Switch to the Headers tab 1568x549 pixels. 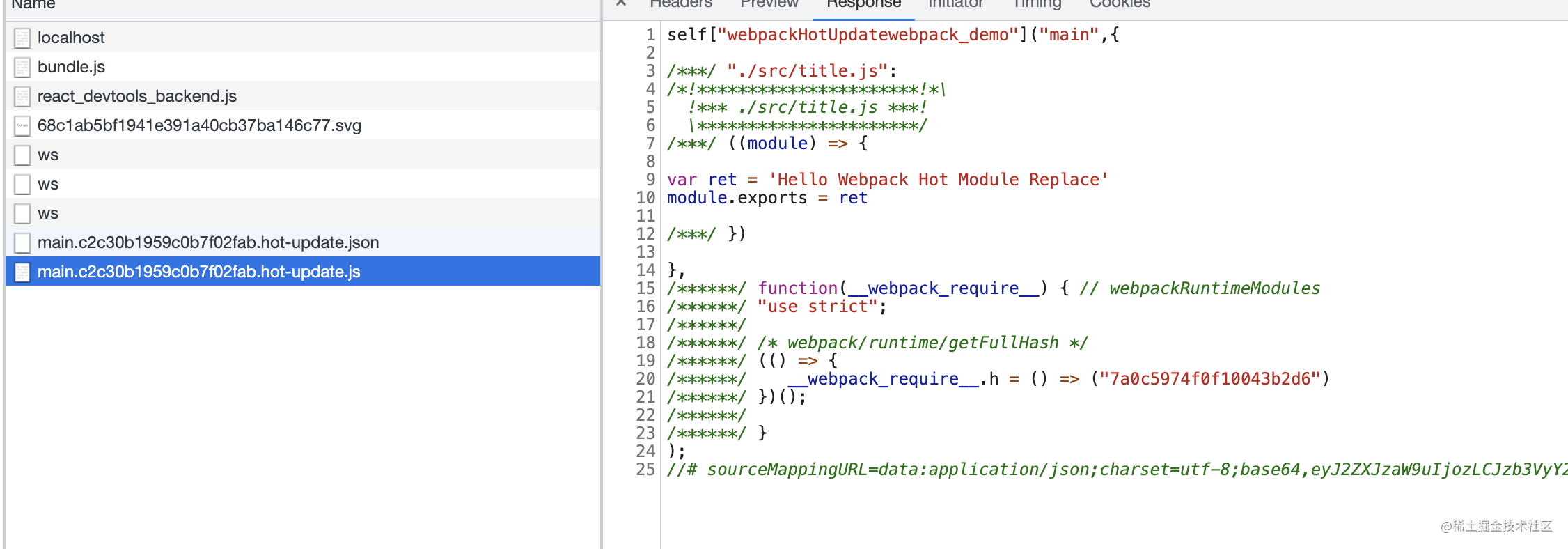[x=681, y=3]
